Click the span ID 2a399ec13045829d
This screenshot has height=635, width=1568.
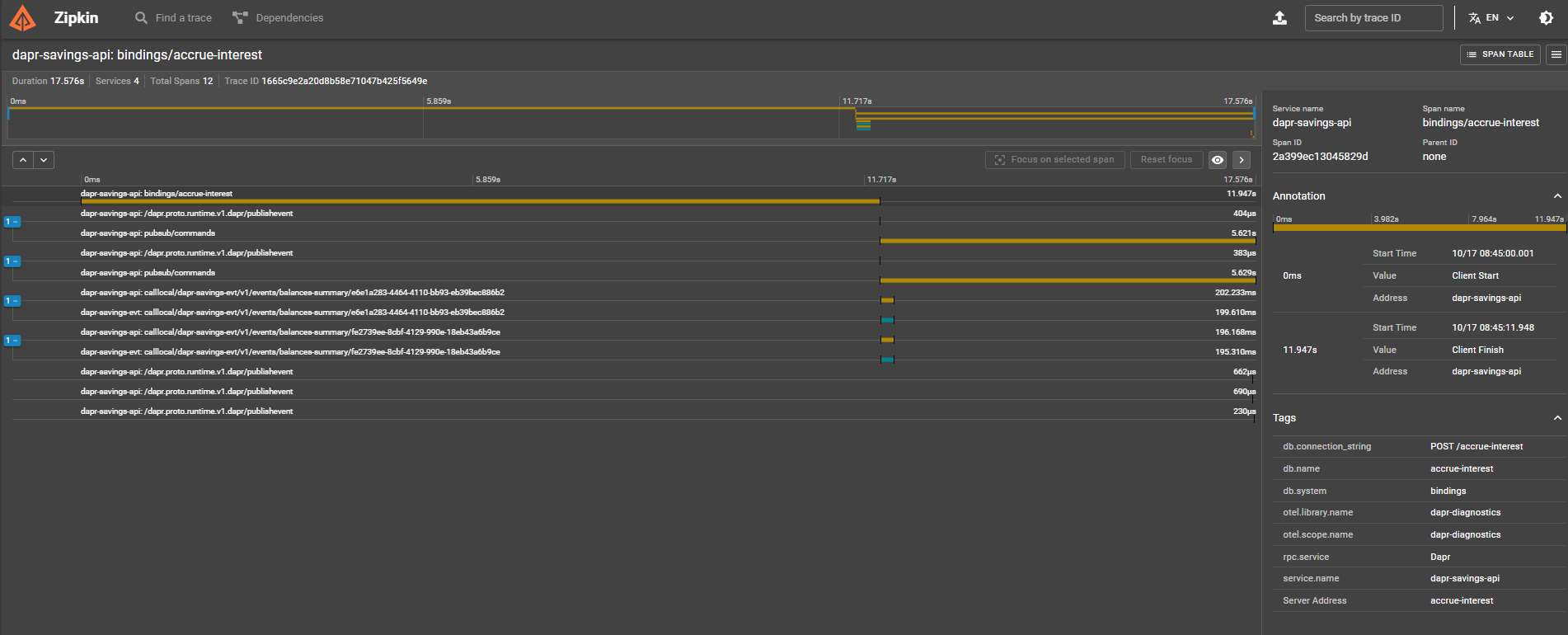(x=1320, y=157)
